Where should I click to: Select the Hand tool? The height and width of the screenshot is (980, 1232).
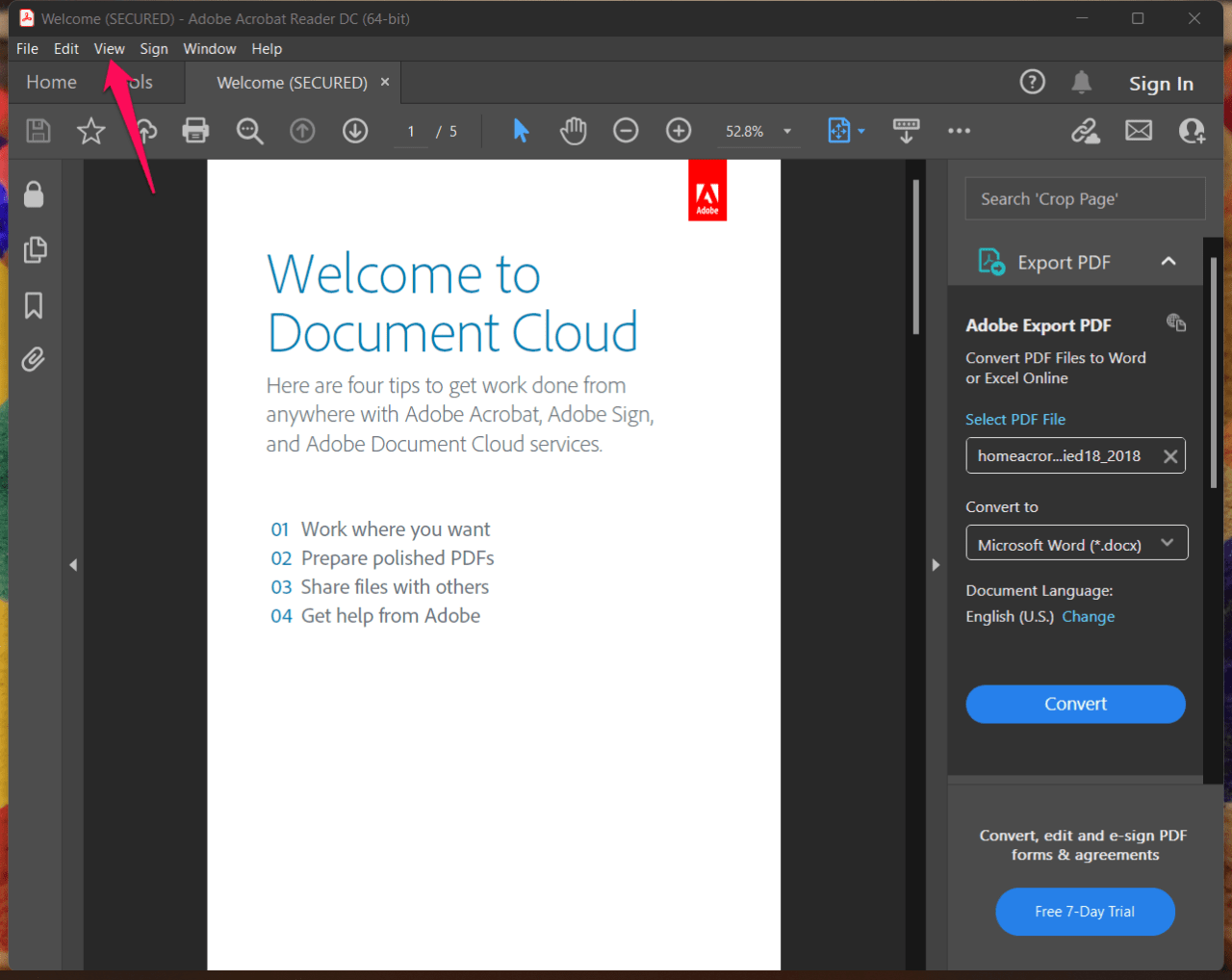(573, 130)
